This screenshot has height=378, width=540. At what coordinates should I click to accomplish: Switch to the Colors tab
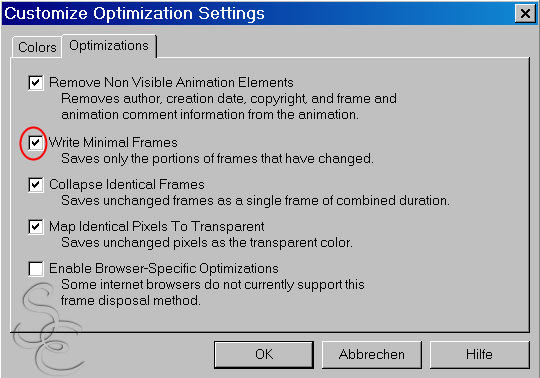(x=37, y=47)
